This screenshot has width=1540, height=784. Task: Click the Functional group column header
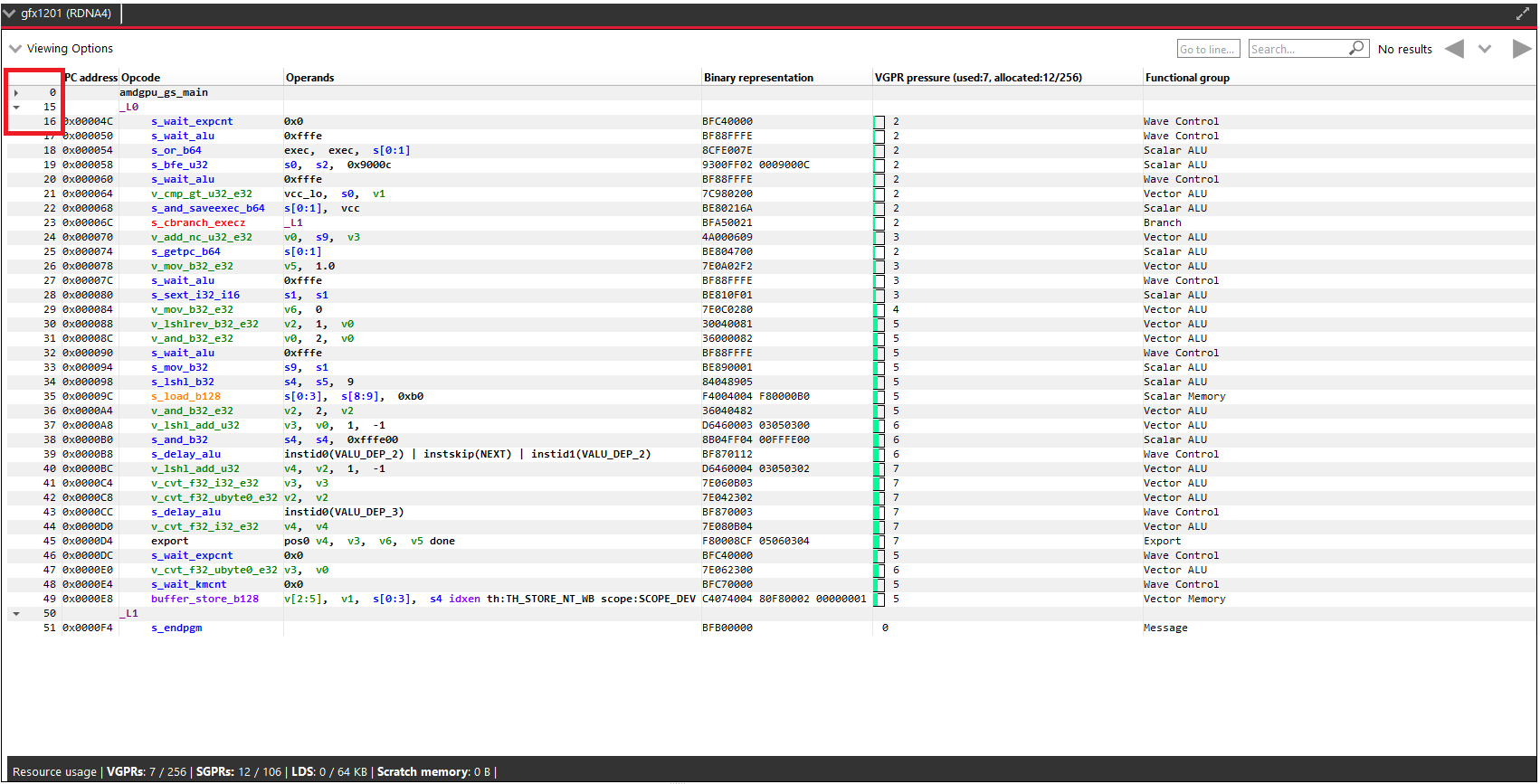pos(1187,78)
